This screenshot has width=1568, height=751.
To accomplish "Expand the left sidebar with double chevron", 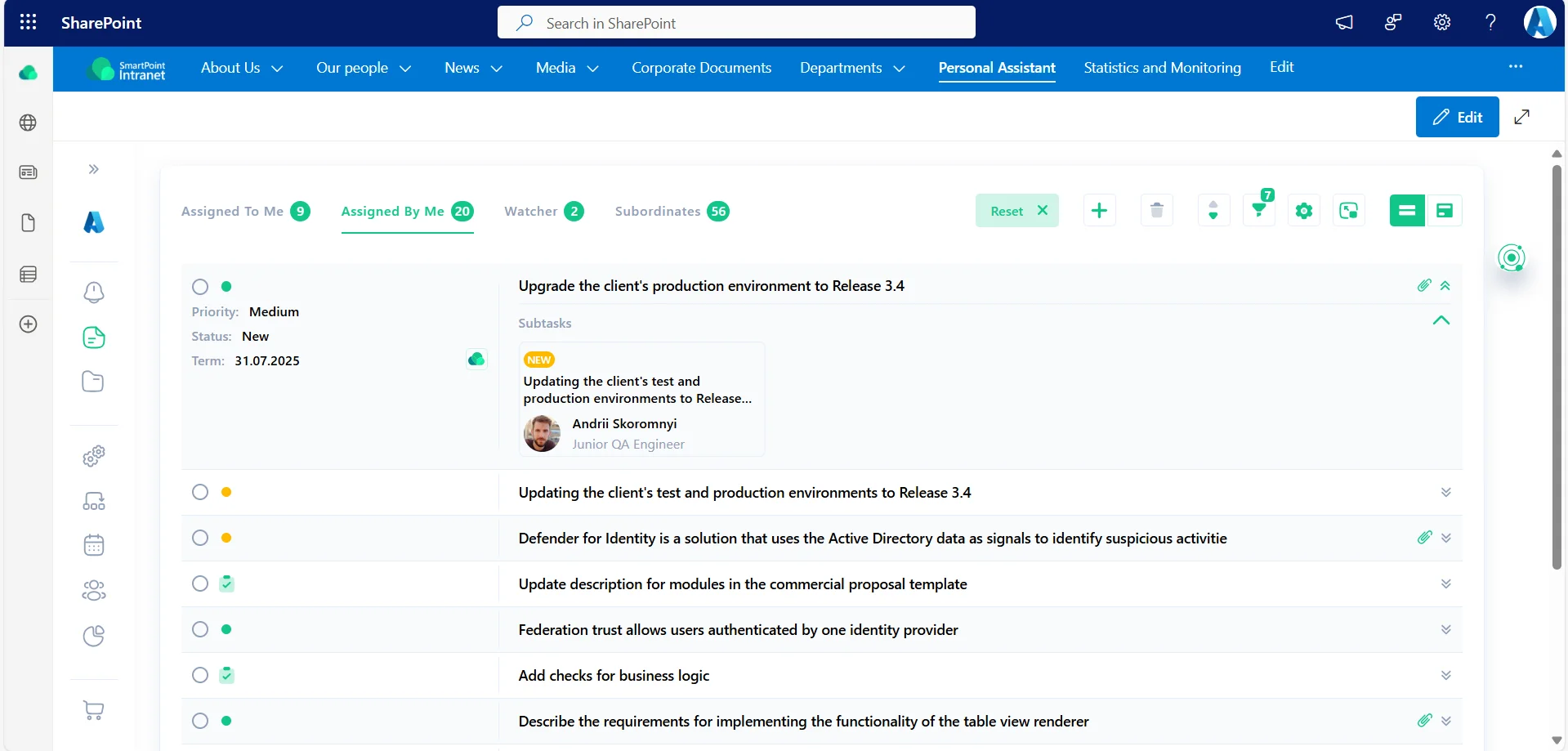I will pyautogui.click(x=94, y=169).
